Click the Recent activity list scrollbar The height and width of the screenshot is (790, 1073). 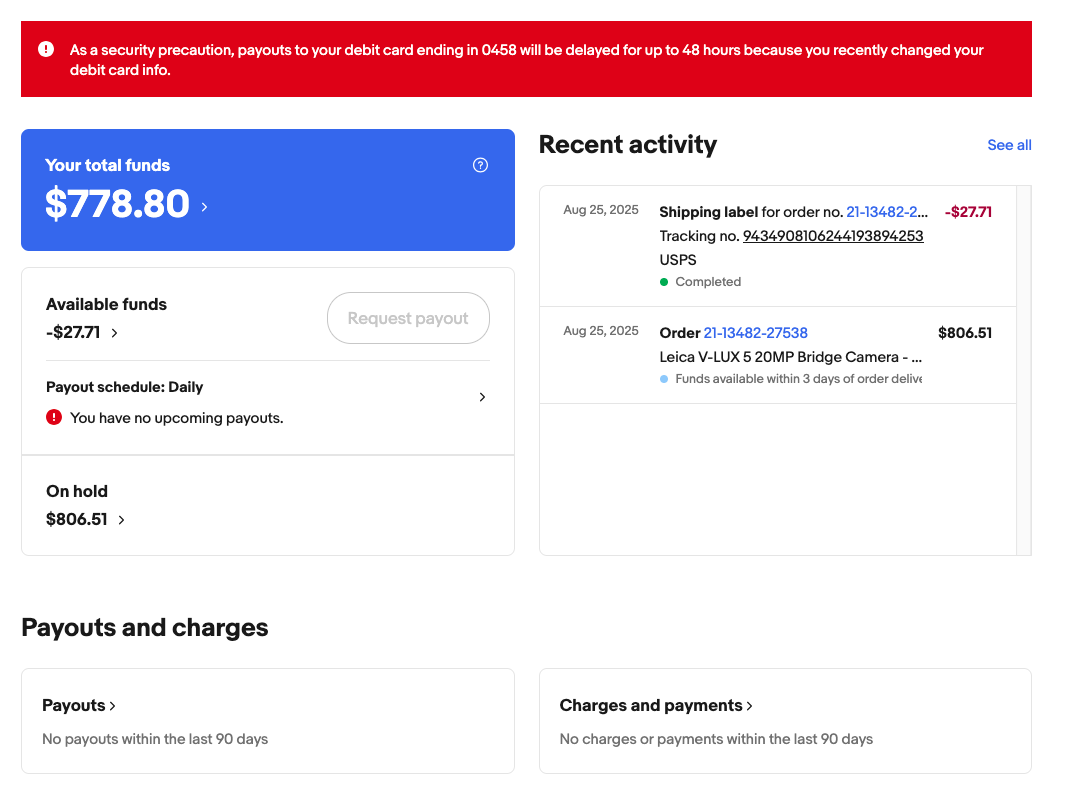1023,370
